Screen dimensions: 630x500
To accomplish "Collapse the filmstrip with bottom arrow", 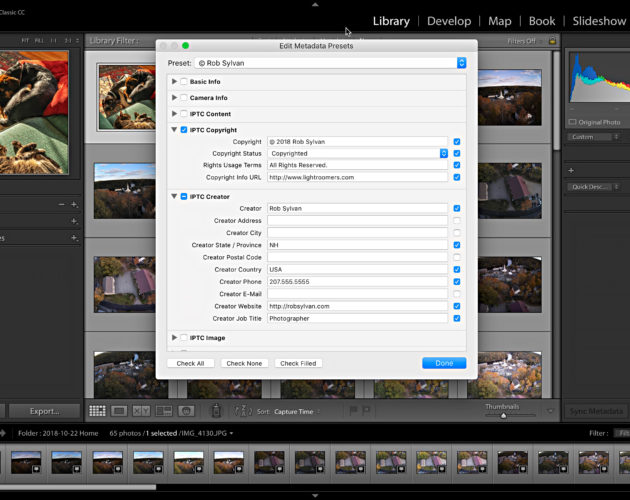I will coord(315,496).
